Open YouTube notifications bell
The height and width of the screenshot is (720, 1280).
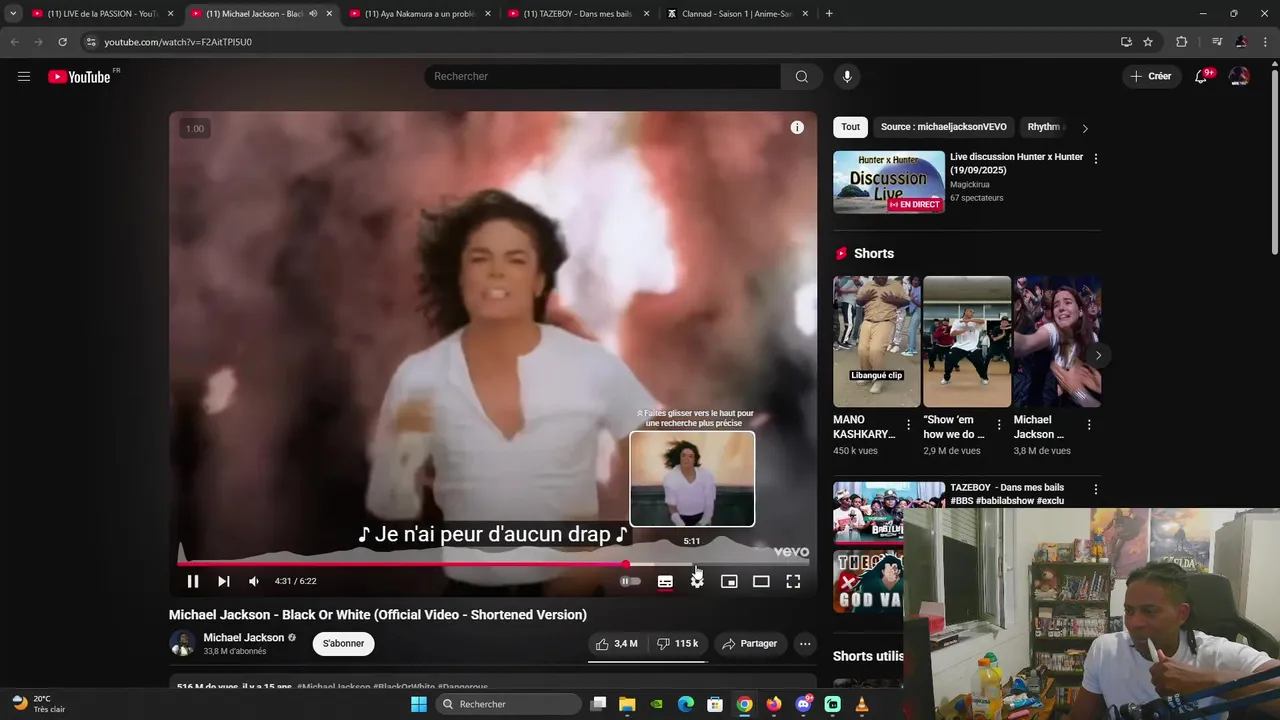coord(1201,76)
